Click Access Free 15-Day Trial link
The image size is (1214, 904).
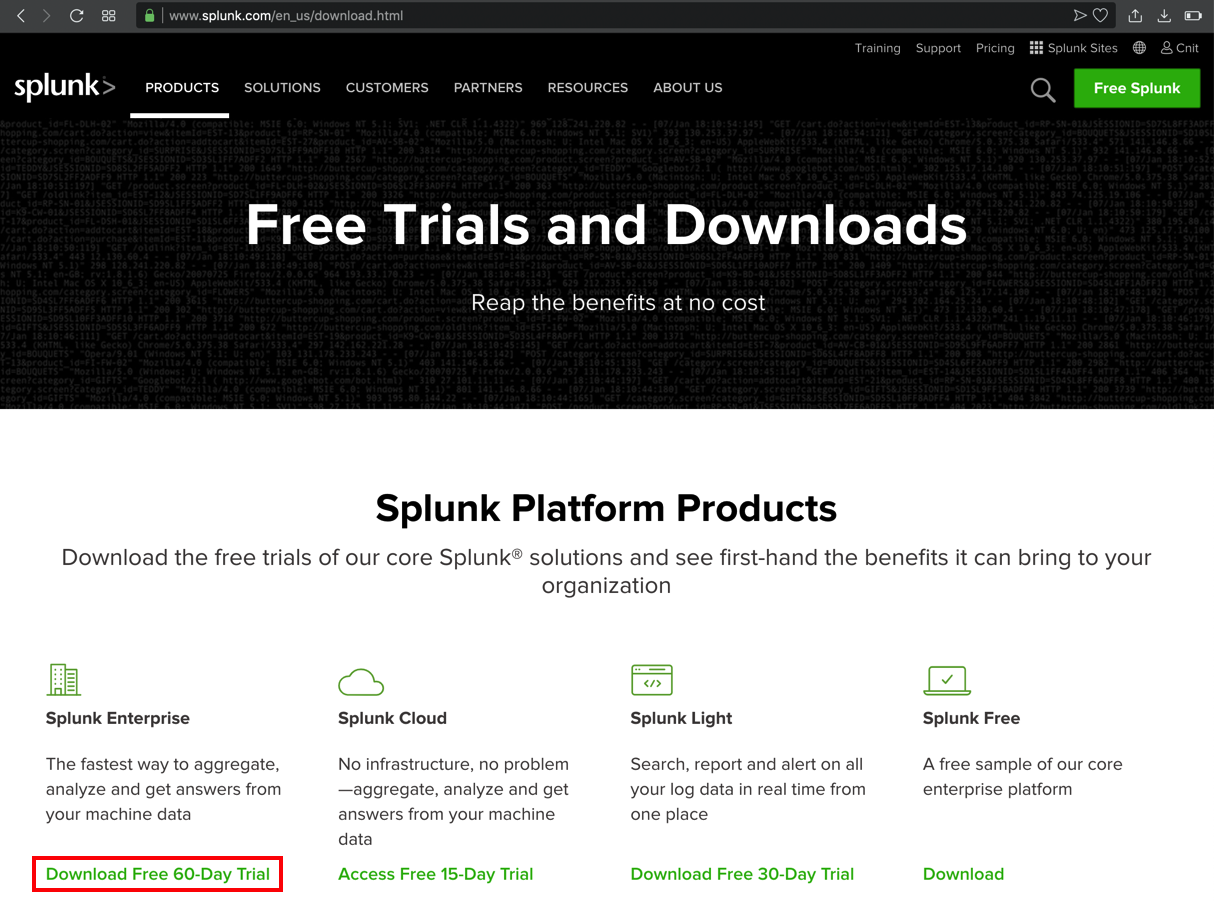[x=436, y=874]
